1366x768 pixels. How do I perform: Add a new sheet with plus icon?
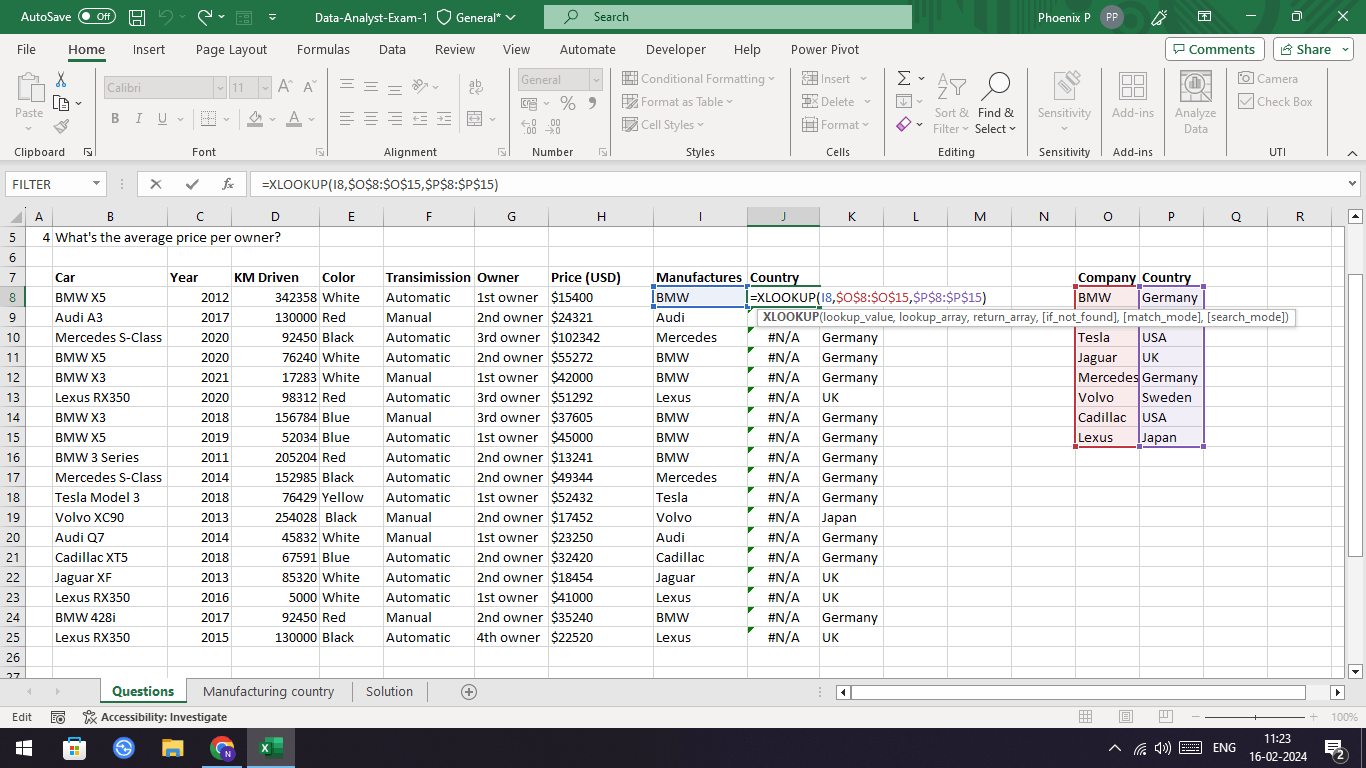(x=468, y=692)
